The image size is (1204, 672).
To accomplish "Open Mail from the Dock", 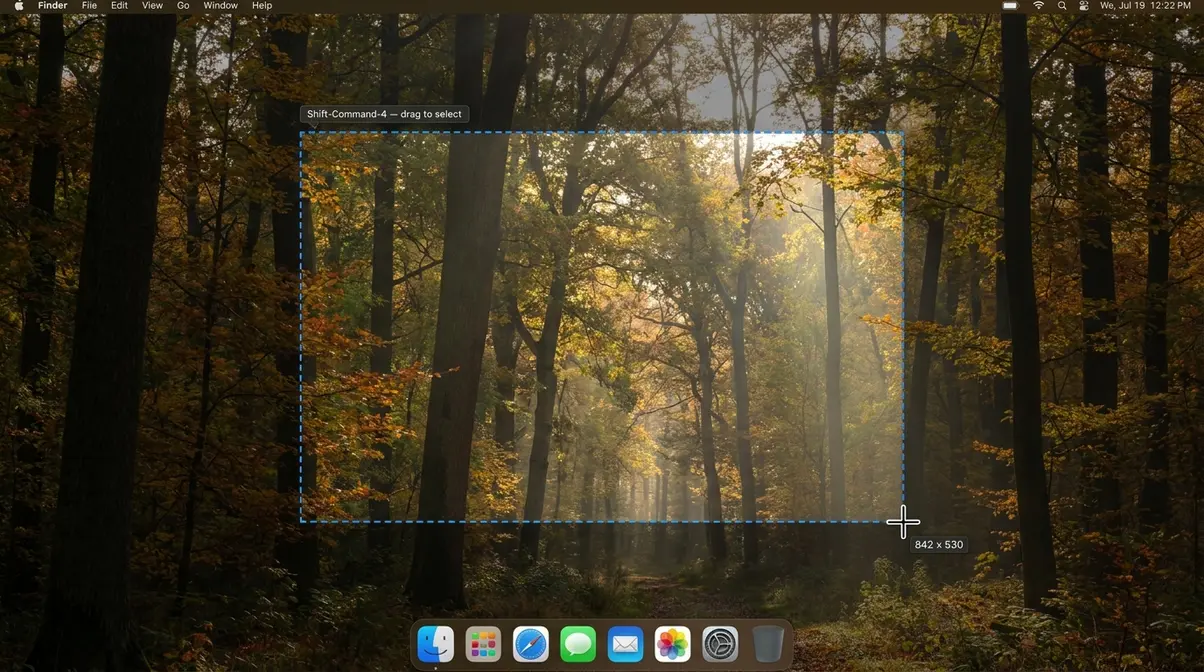I will point(626,644).
